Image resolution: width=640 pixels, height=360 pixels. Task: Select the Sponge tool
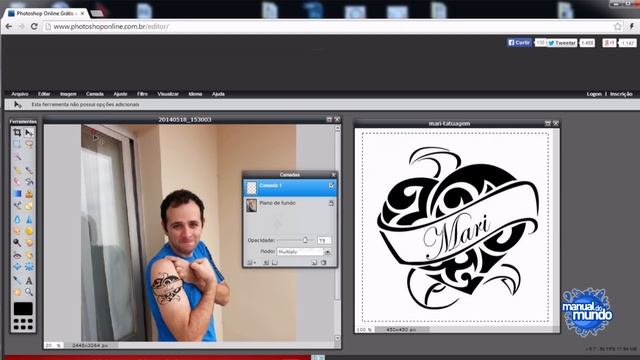click(29, 231)
